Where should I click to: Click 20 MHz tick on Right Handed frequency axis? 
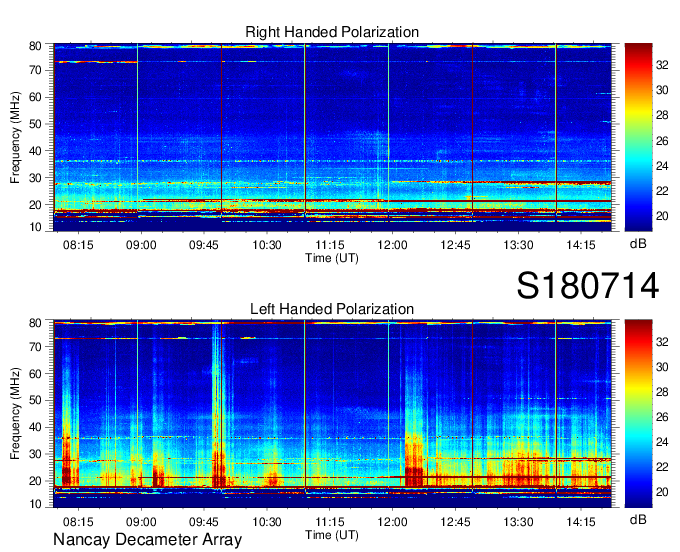36,205
